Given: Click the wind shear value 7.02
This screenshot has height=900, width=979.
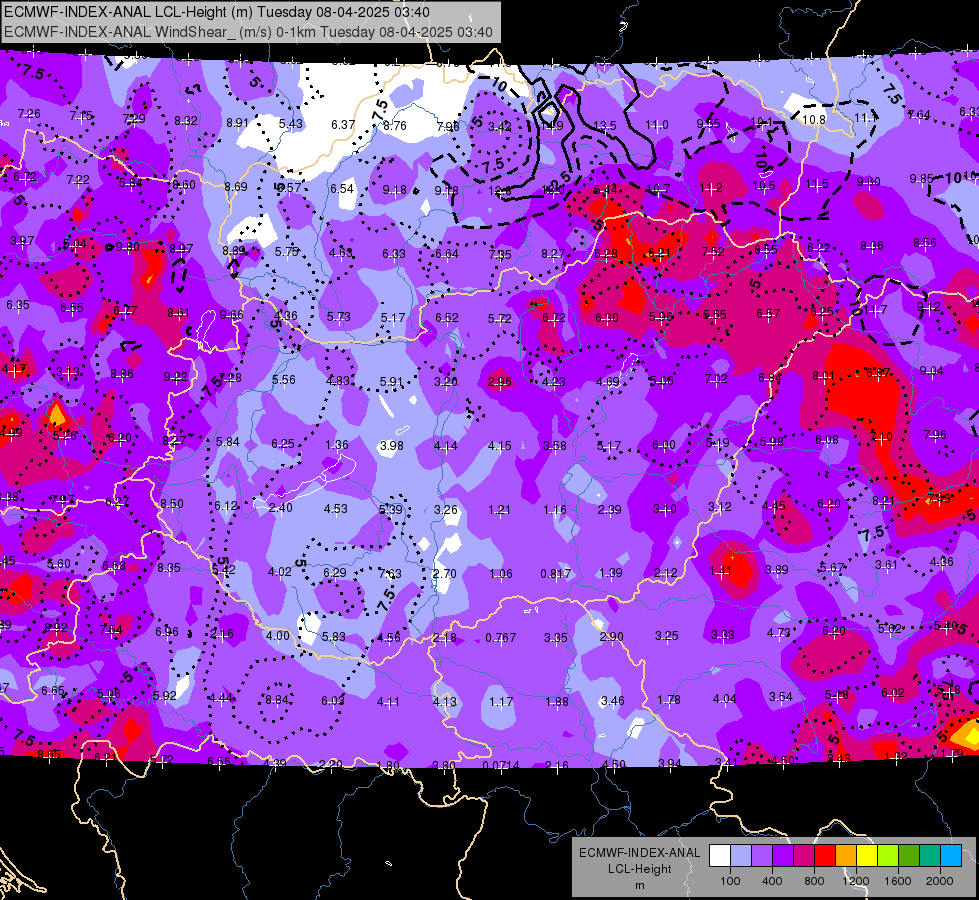Looking at the screenshot, I should (x=716, y=378).
